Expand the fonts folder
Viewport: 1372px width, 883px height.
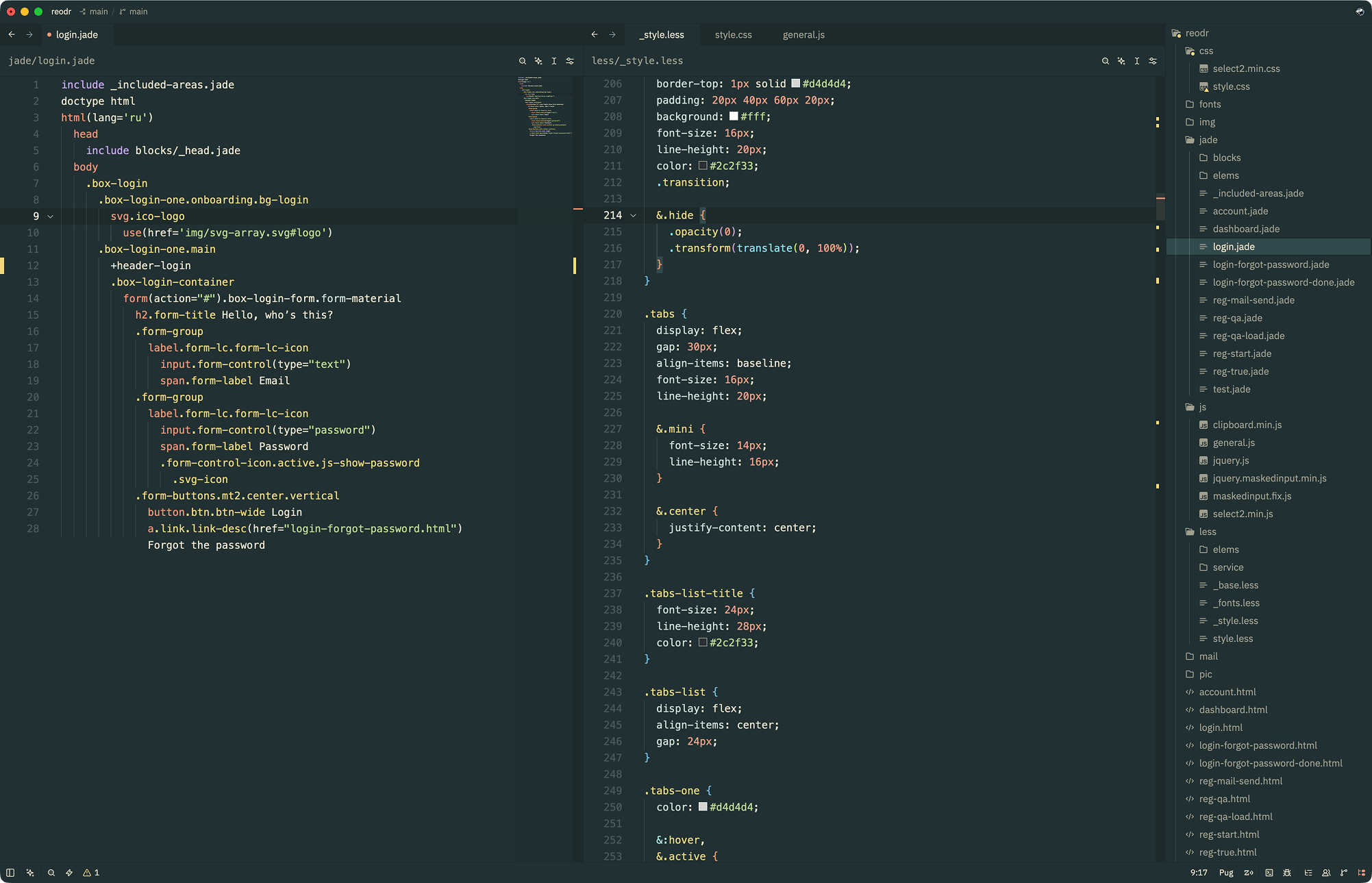click(x=1203, y=104)
